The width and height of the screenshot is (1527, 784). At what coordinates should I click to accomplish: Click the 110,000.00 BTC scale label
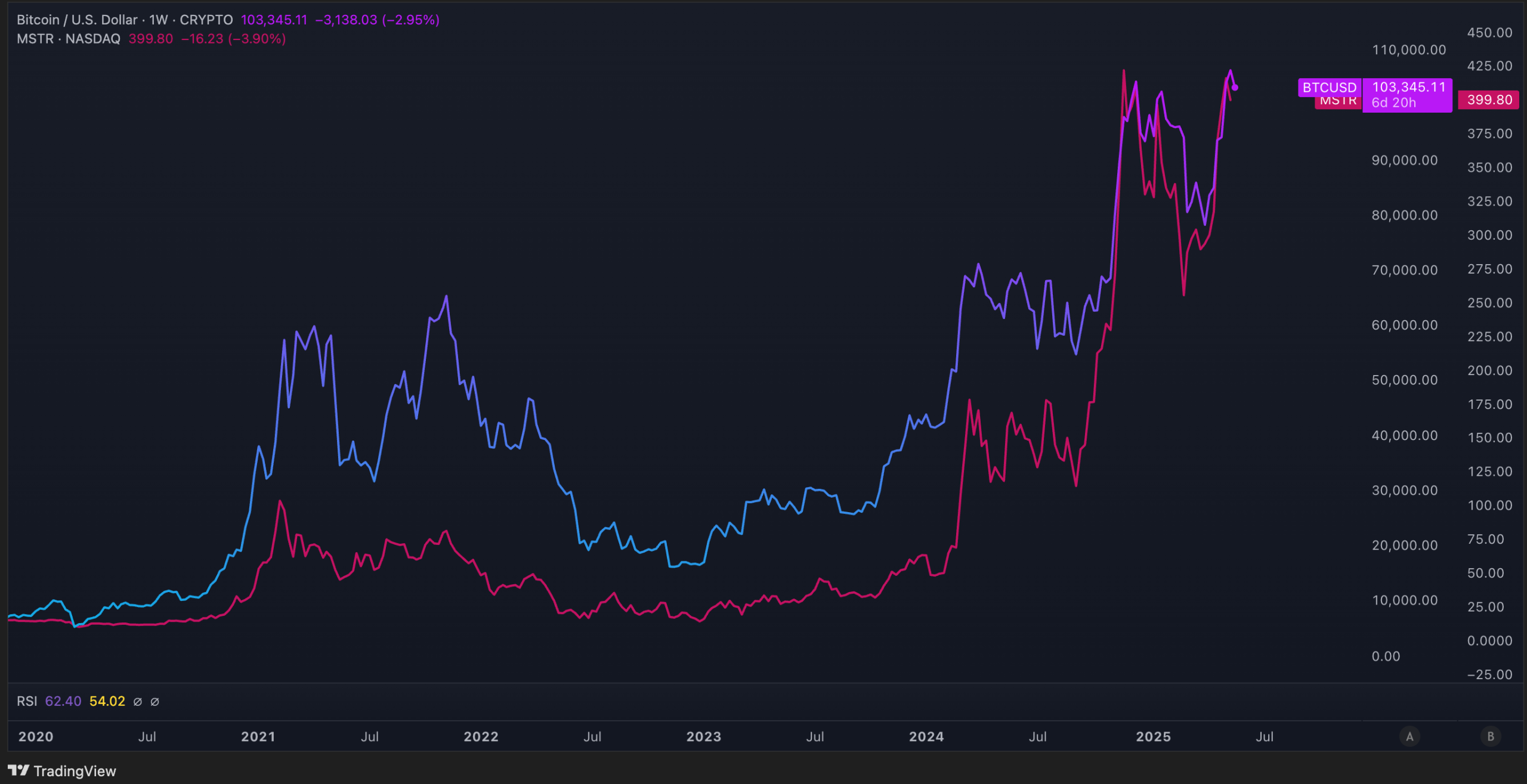pos(1409,50)
